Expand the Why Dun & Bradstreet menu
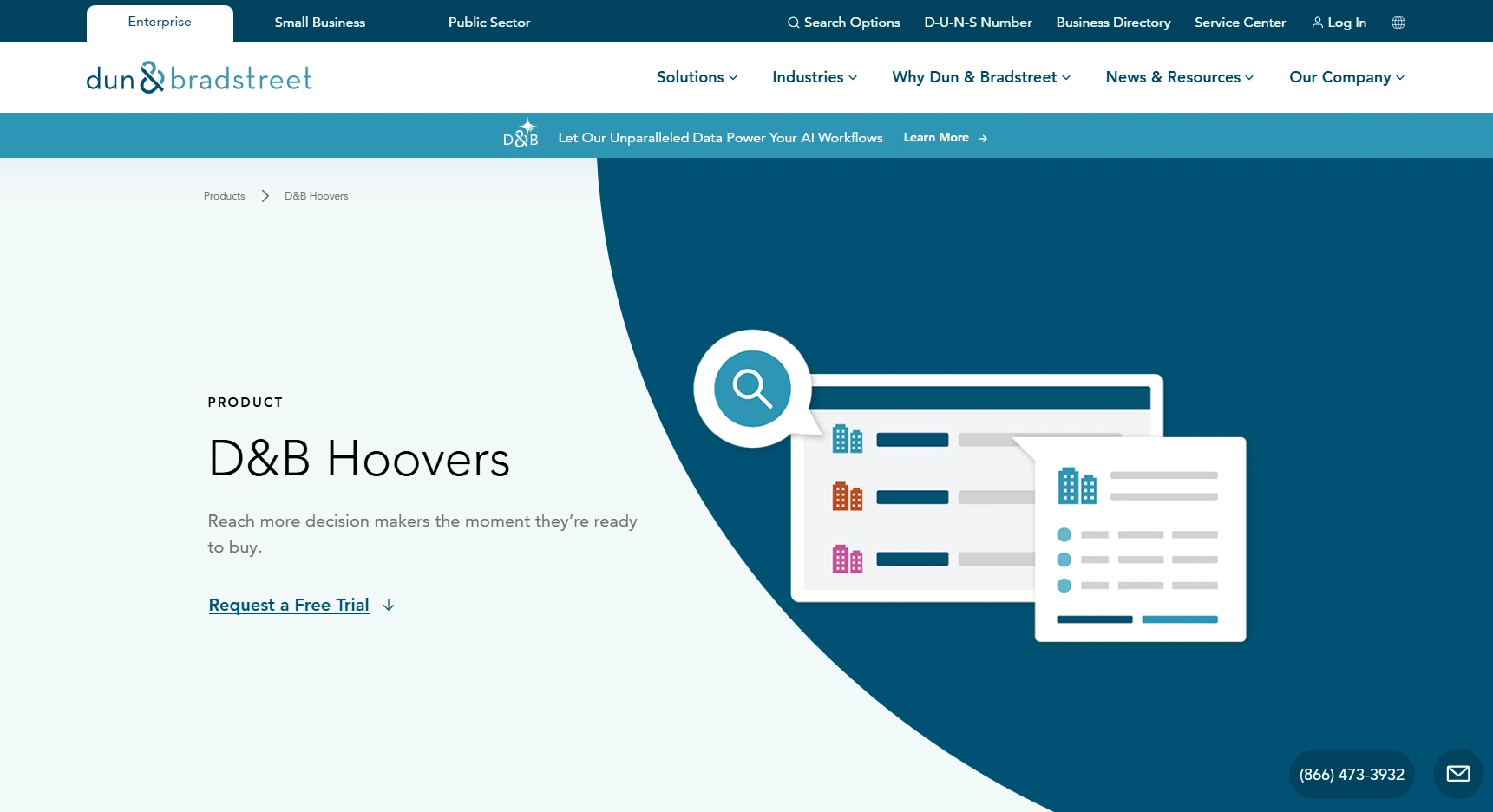Viewport: 1493px width, 812px height. 981,77
